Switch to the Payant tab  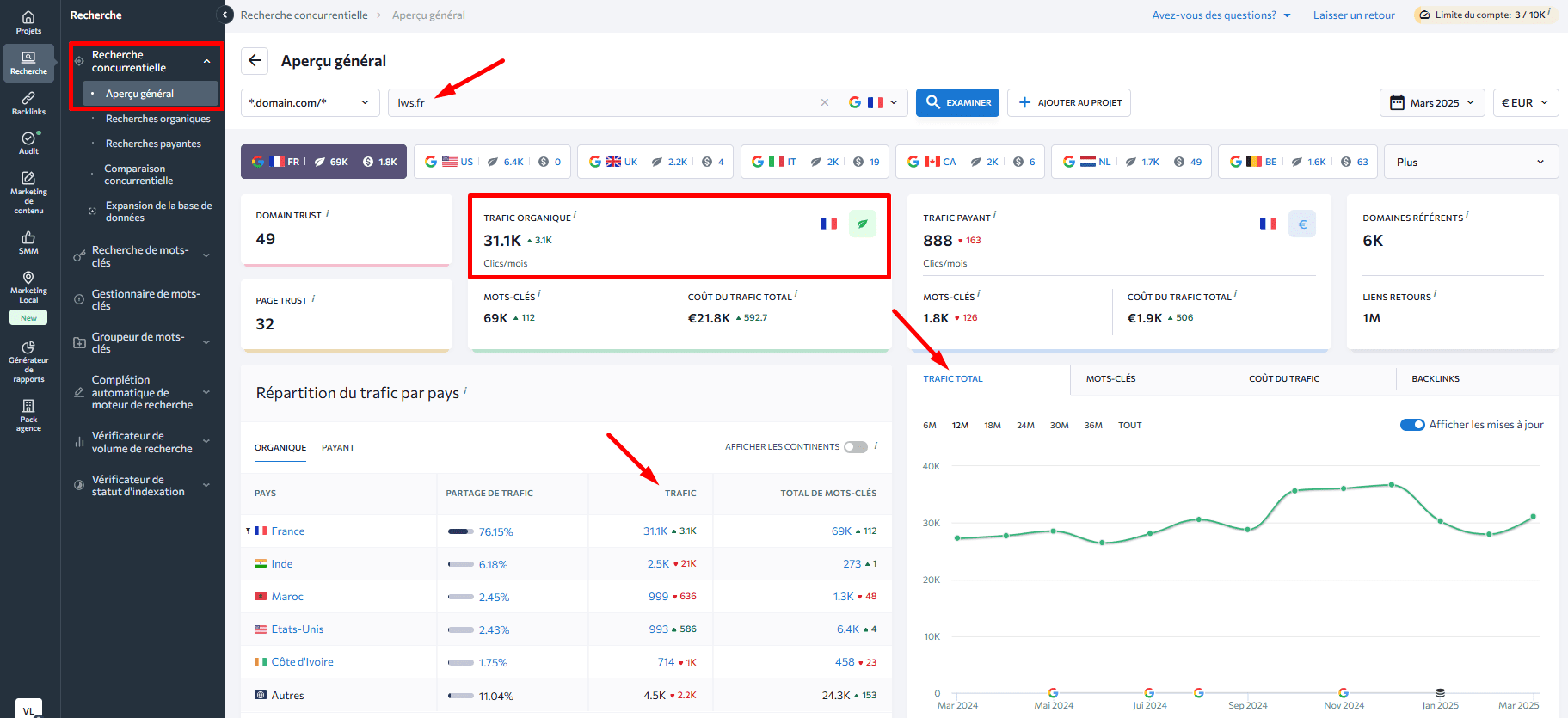coord(338,447)
